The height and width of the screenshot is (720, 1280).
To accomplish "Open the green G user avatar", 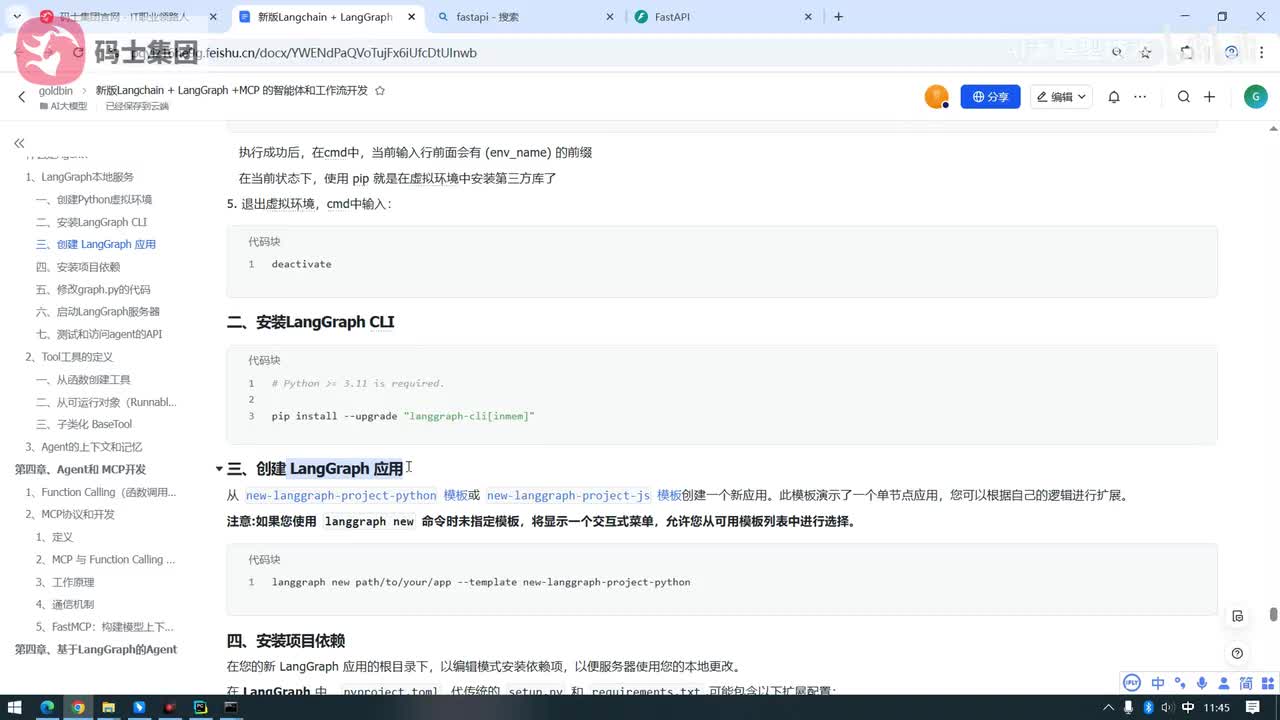I will pyautogui.click(x=1256, y=97).
